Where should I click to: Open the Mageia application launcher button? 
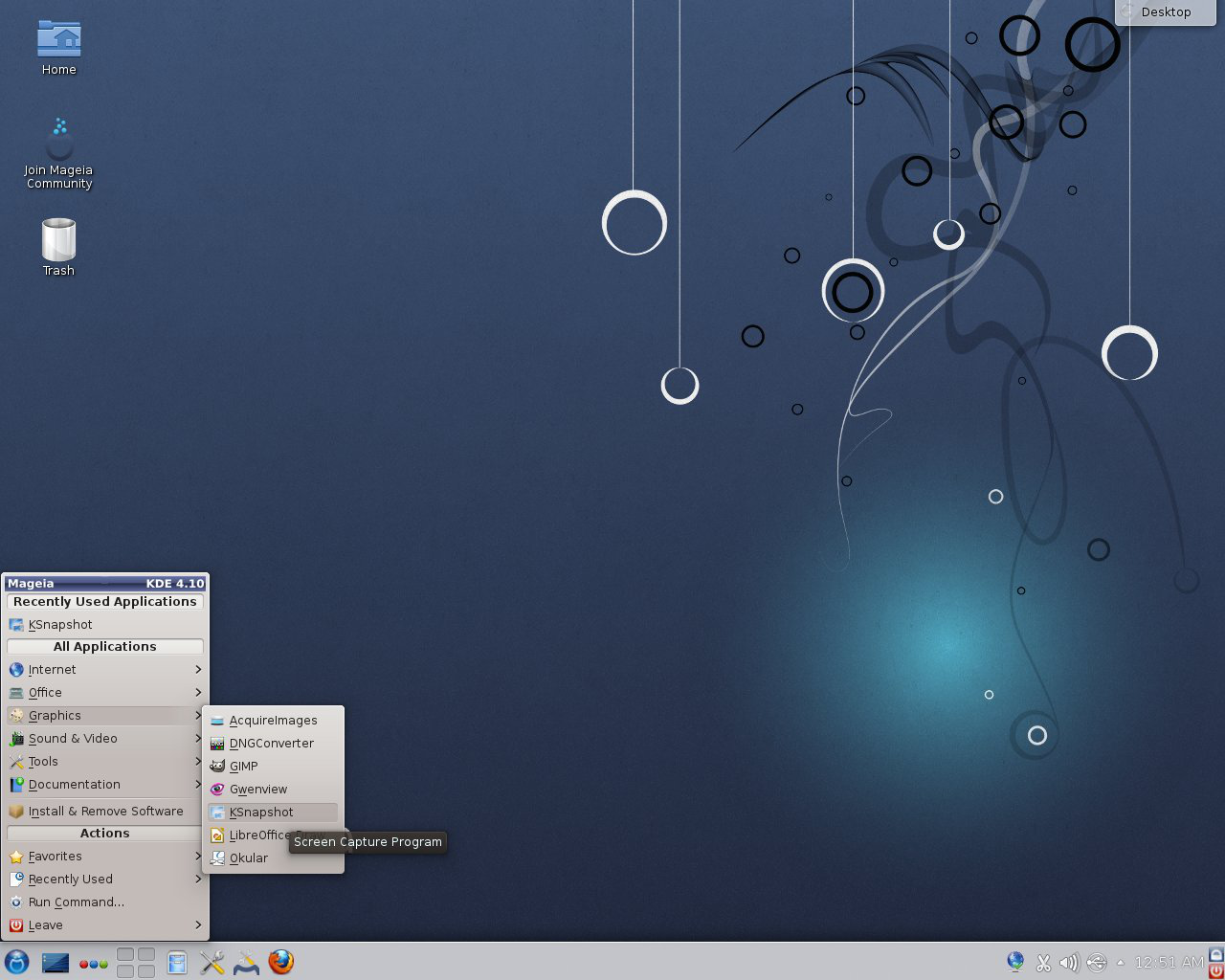click(x=16, y=962)
